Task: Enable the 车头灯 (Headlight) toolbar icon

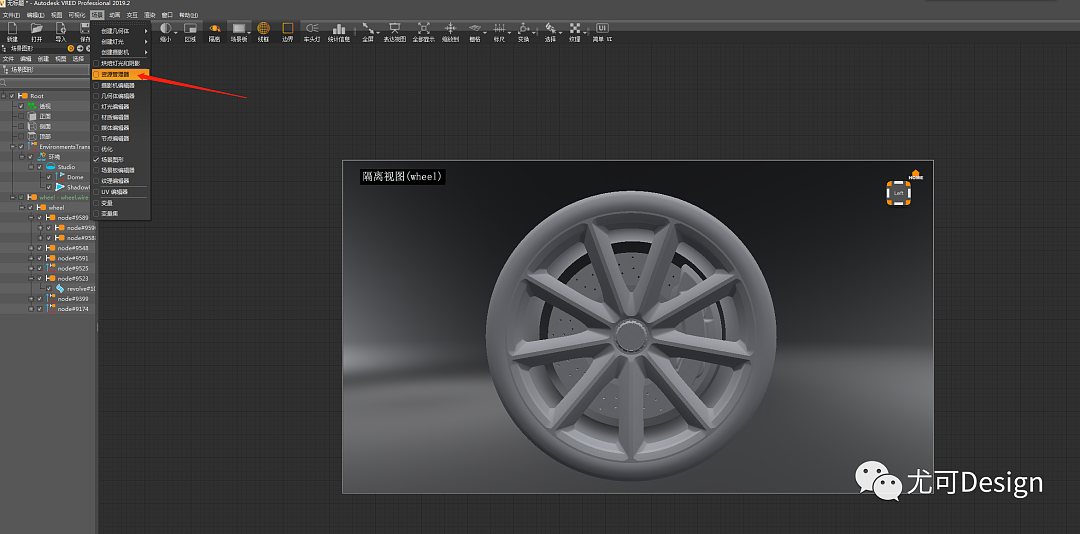Action: coord(312,29)
